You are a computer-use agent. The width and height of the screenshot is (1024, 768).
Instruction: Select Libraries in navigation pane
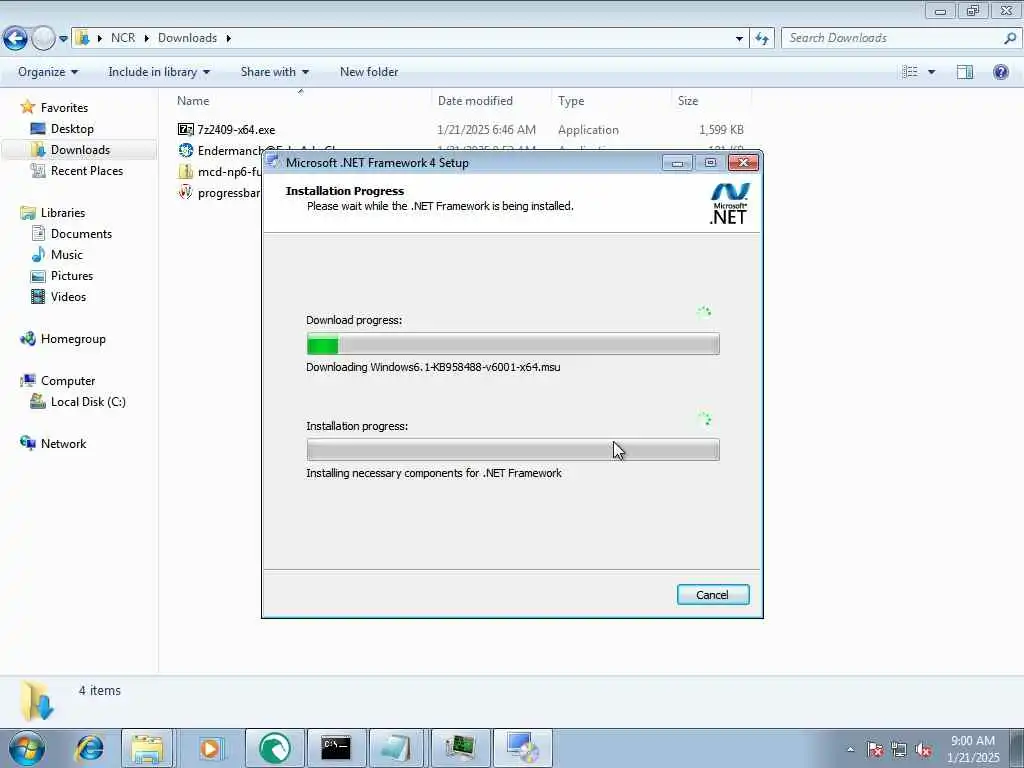63,213
